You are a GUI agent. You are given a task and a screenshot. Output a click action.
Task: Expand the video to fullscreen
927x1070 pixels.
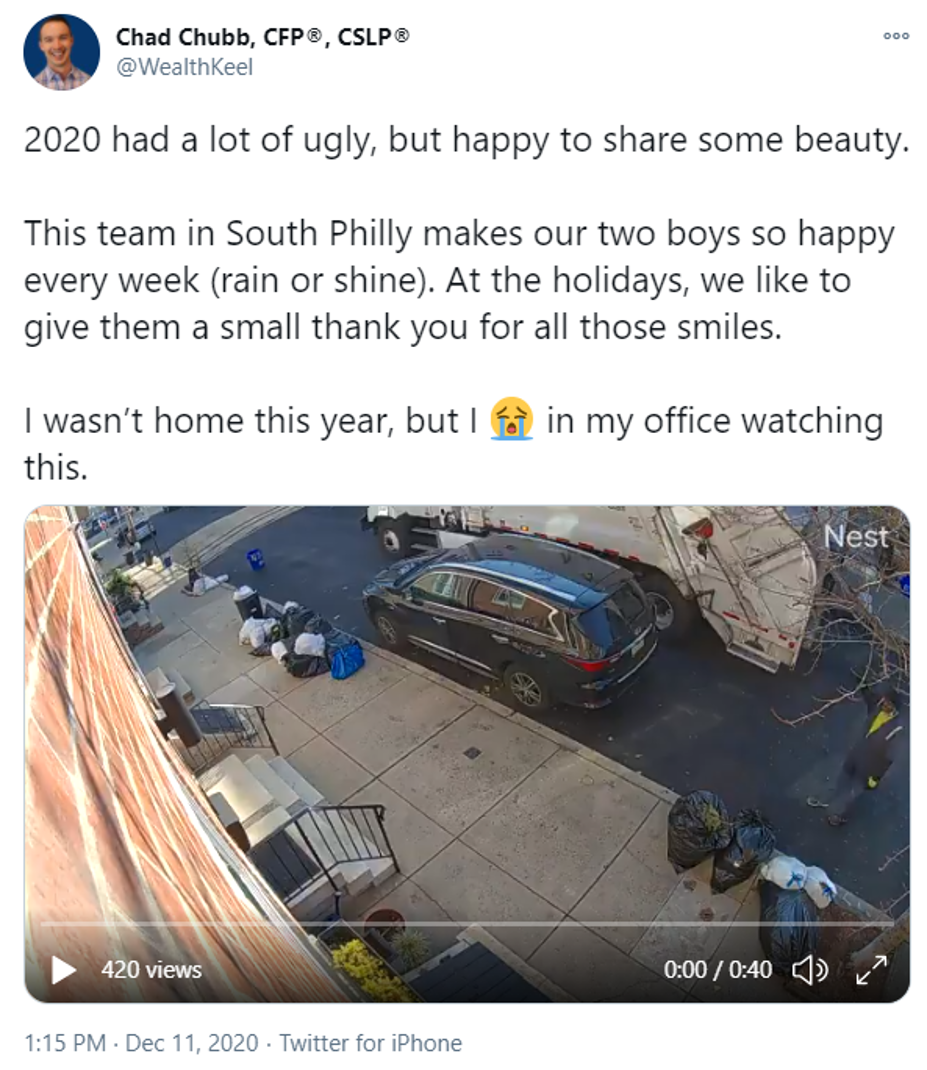pos(872,970)
